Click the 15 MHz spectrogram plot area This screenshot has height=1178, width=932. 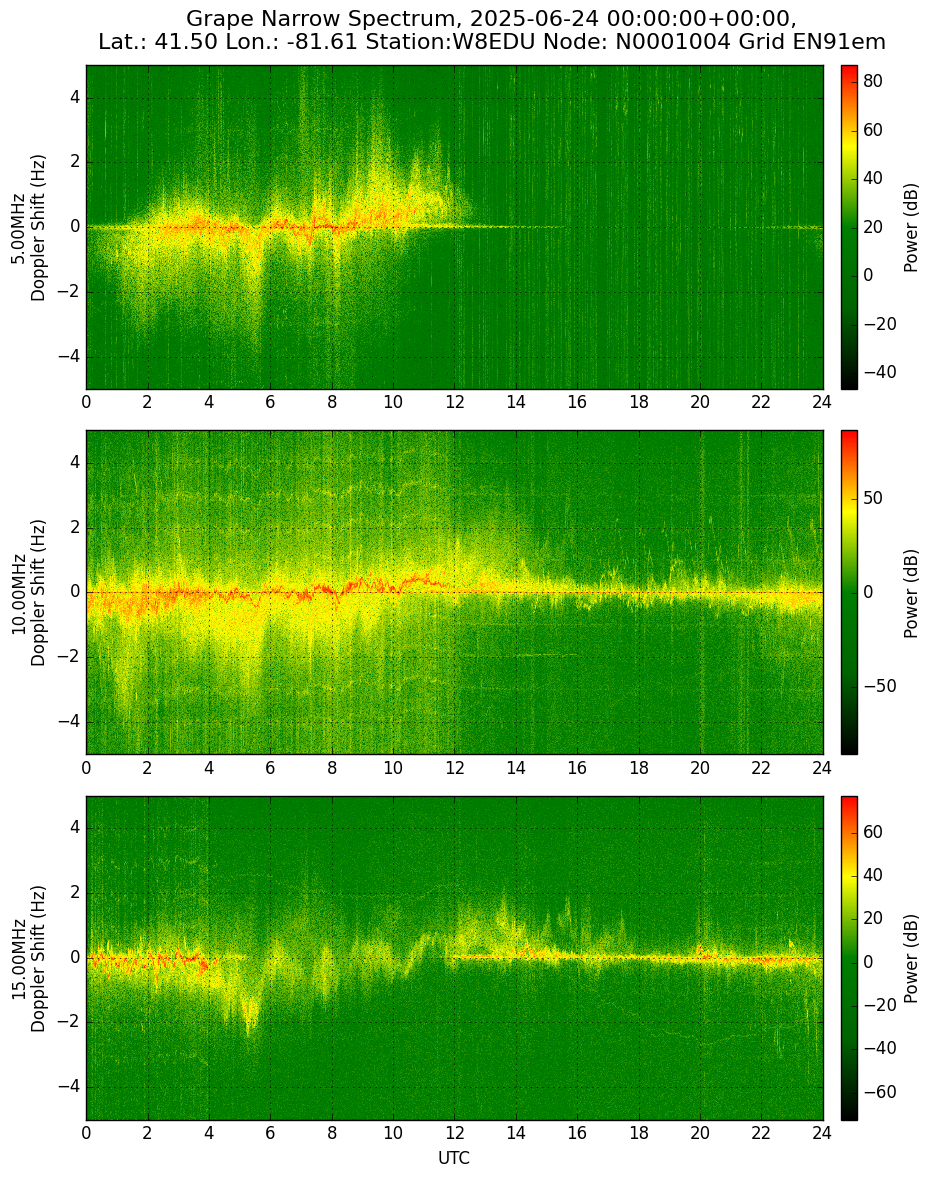click(x=454, y=958)
